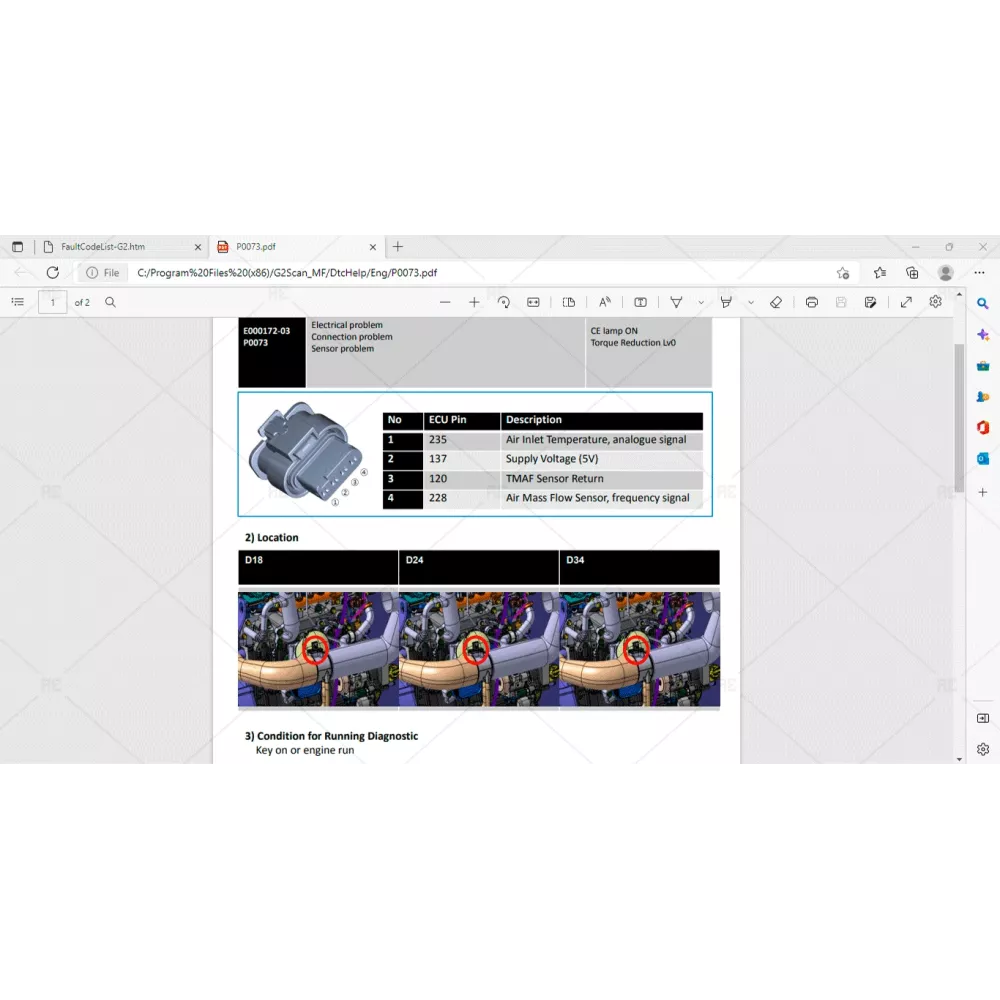
Task: Expand the Draw tool options dropdown
Action: click(x=700, y=302)
